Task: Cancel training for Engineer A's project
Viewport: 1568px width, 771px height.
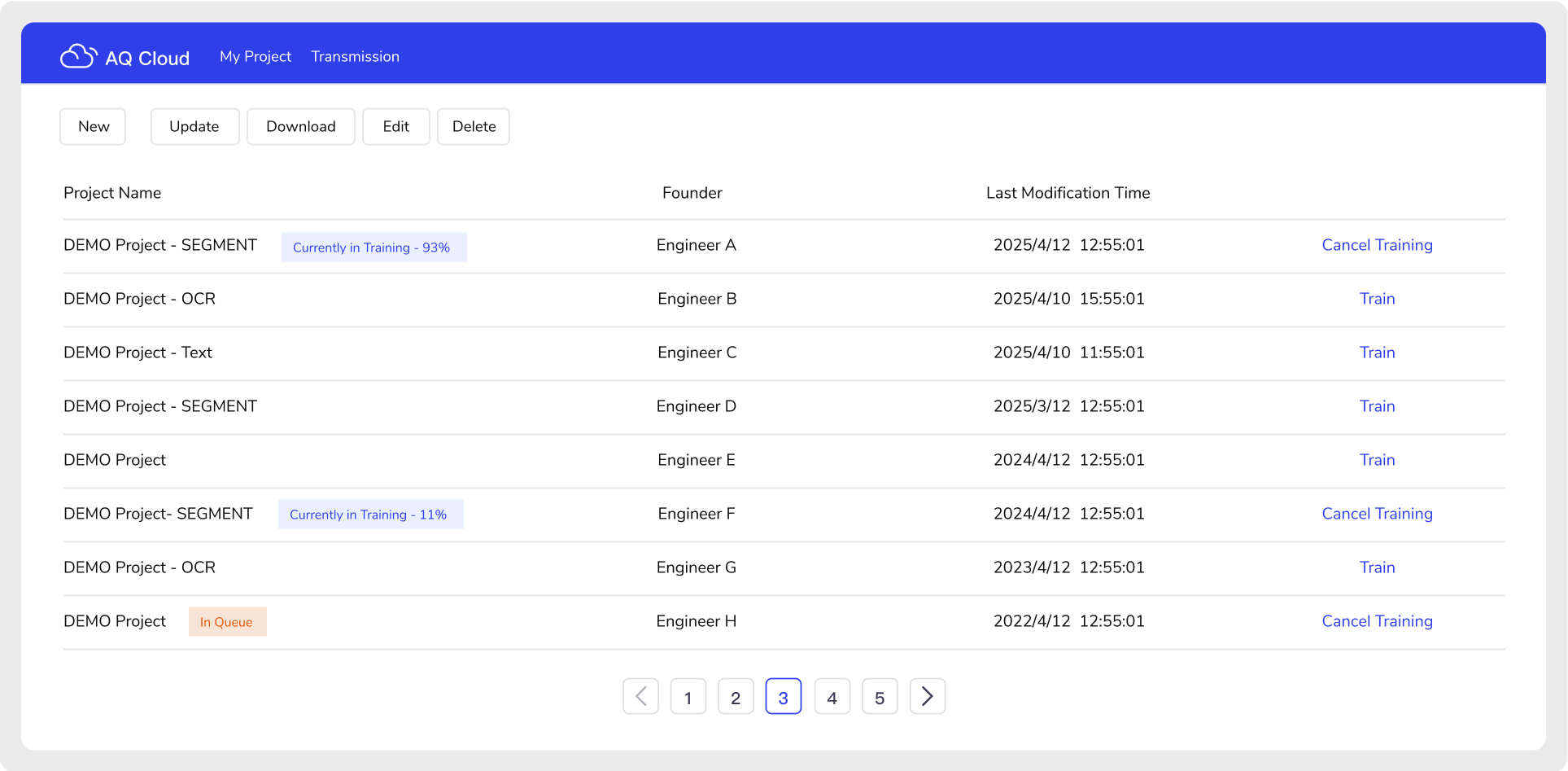Action: [x=1377, y=245]
